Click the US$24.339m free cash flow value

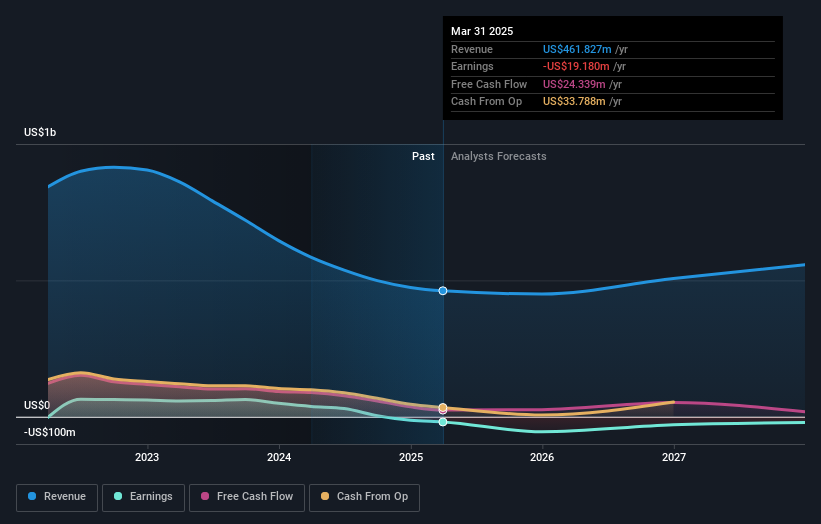pos(574,84)
